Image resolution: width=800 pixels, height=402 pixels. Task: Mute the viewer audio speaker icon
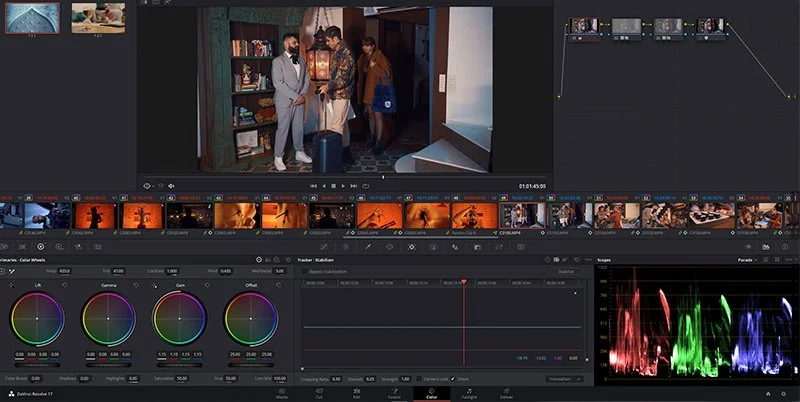[171, 186]
